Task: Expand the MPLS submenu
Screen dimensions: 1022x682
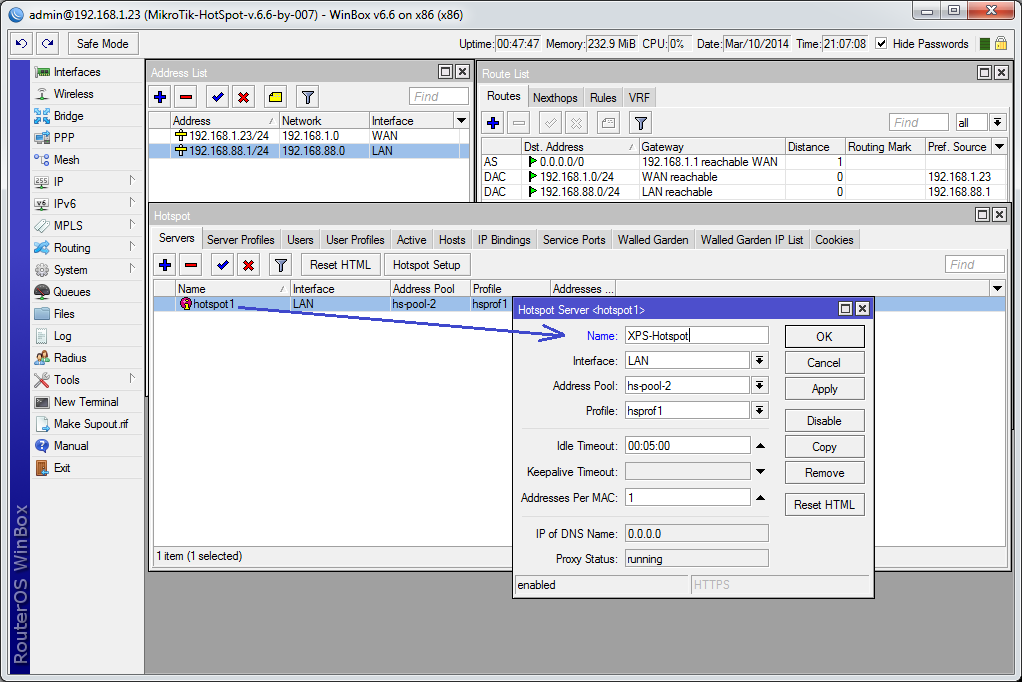Action: [x=132, y=224]
